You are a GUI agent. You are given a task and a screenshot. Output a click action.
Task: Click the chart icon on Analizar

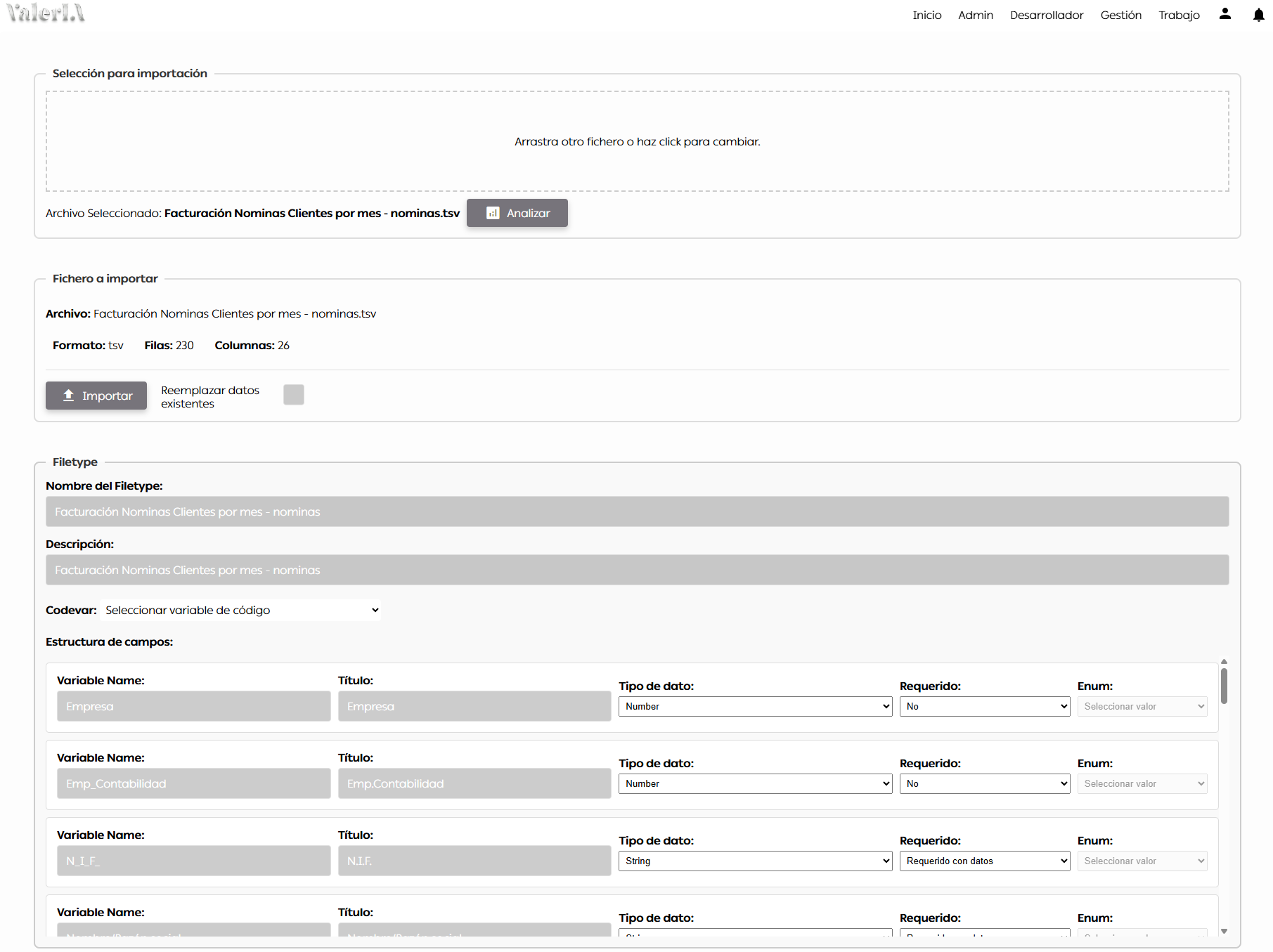point(493,213)
